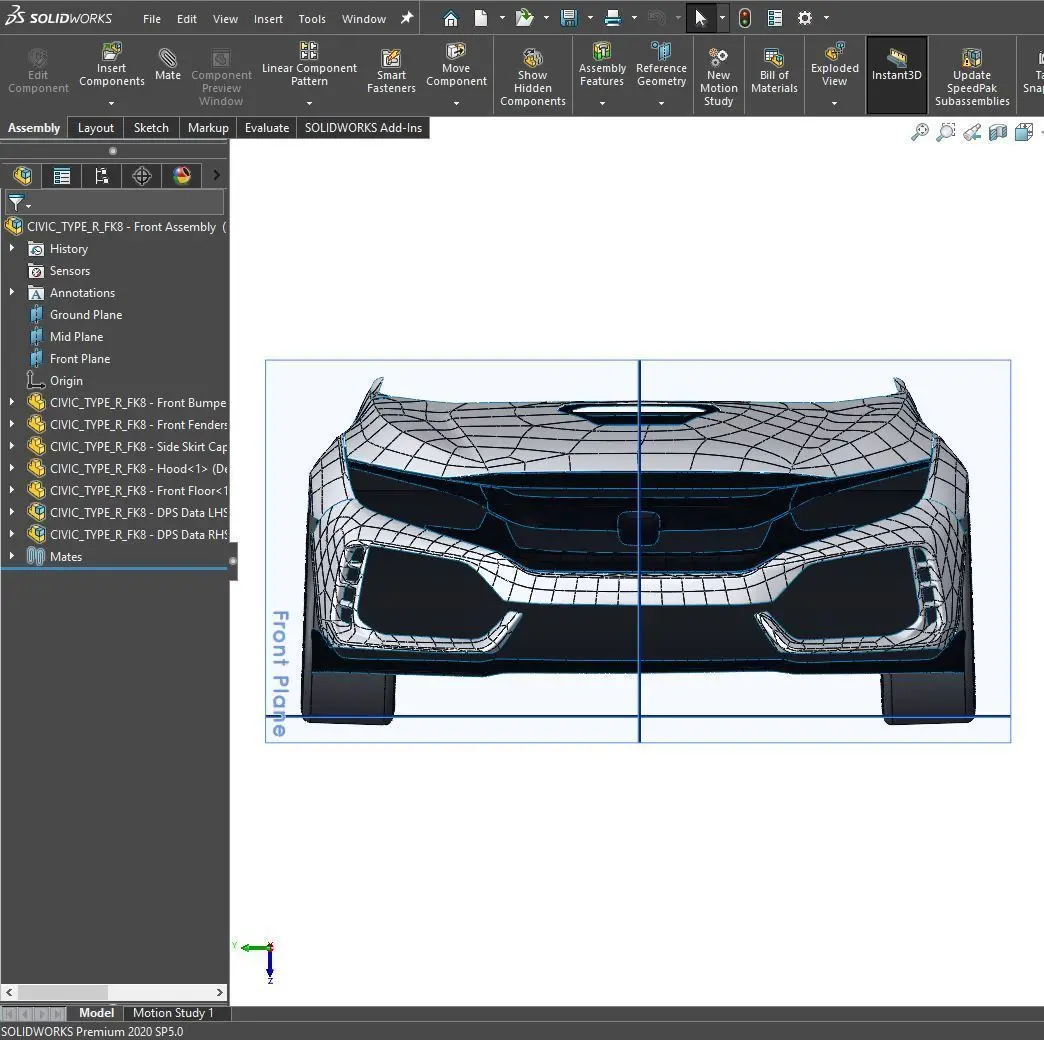Viewport: 1044px width, 1040px height.
Task: Click the Select cursor tool
Action: click(700, 18)
